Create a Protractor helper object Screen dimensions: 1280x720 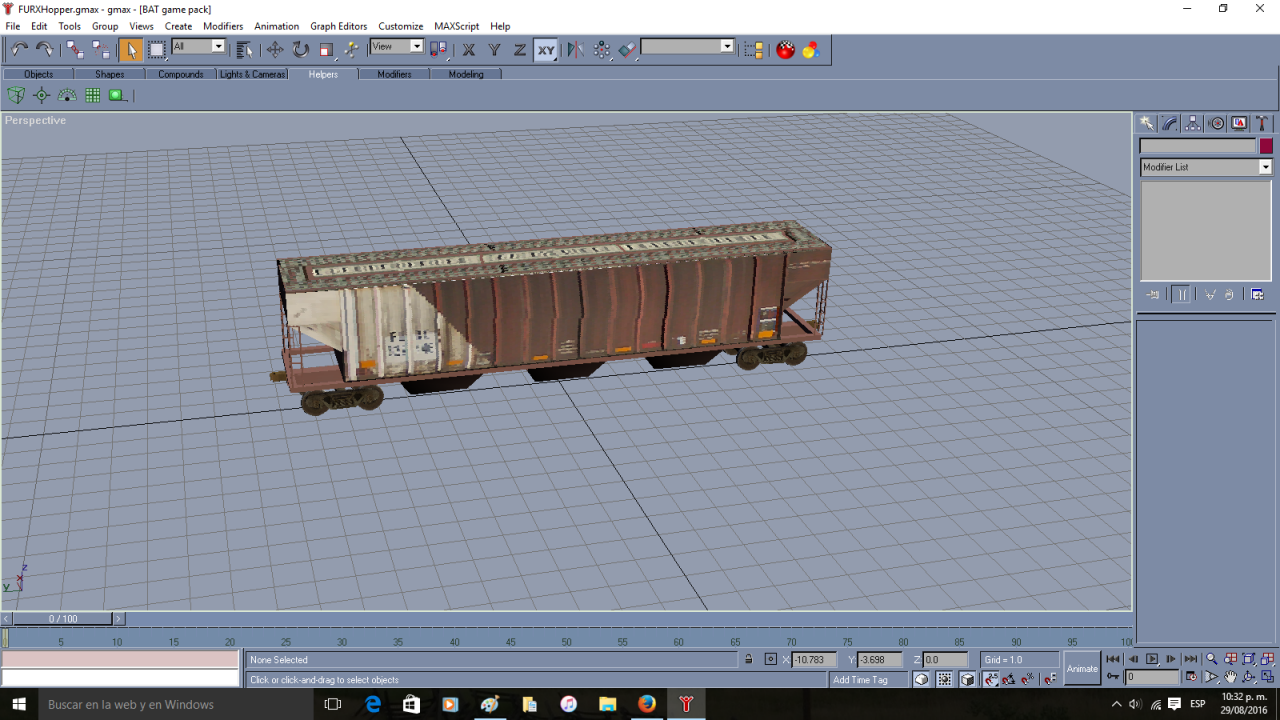[67, 95]
